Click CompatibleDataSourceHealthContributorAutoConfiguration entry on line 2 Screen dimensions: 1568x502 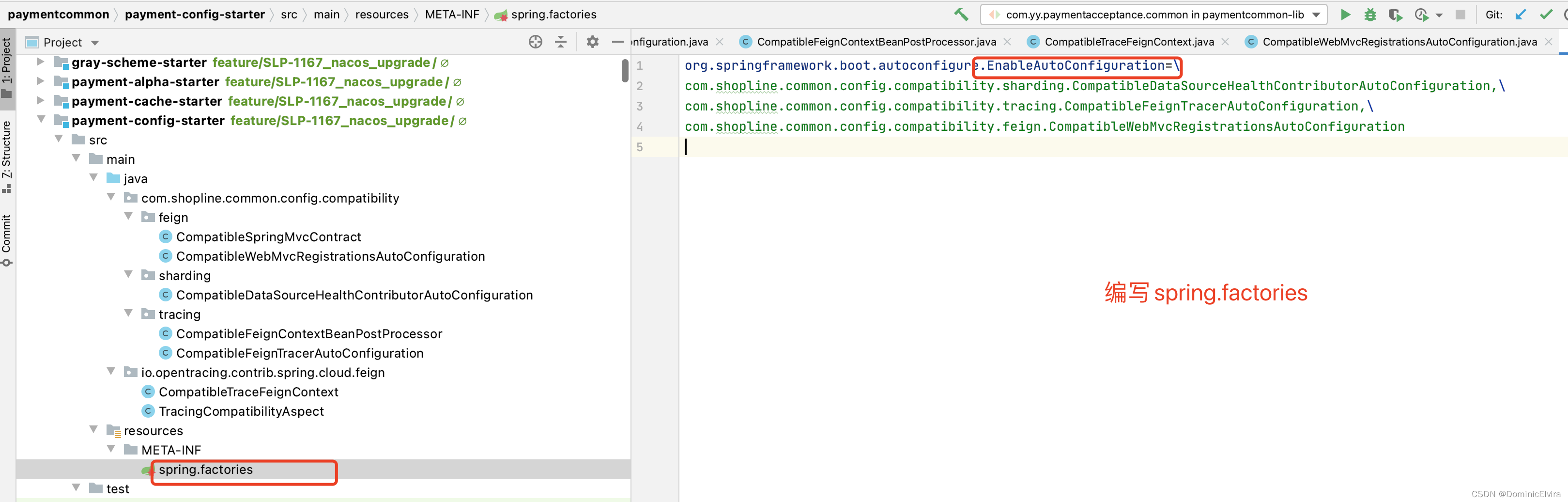click(x=1281, y=85)
